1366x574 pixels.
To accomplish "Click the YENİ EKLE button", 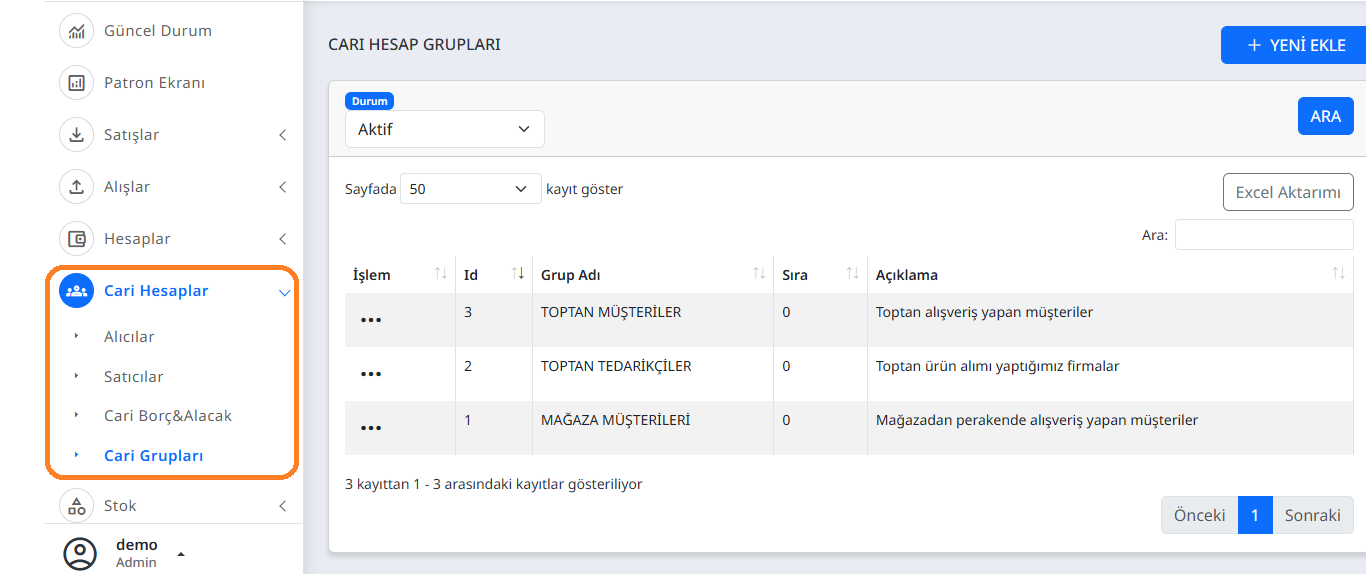I will 1294,45.
